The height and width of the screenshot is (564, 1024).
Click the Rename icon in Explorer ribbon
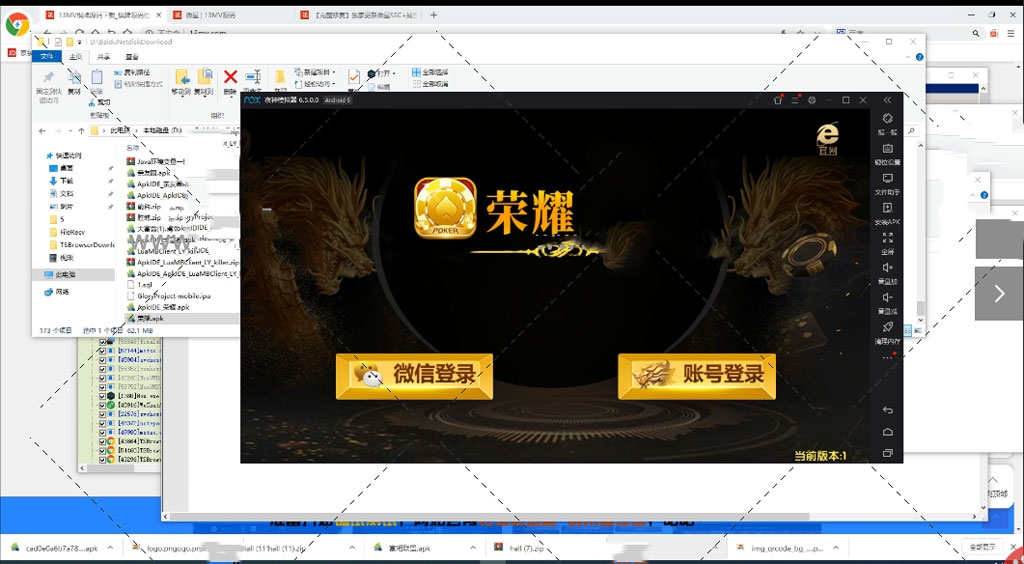pos(253,78)
